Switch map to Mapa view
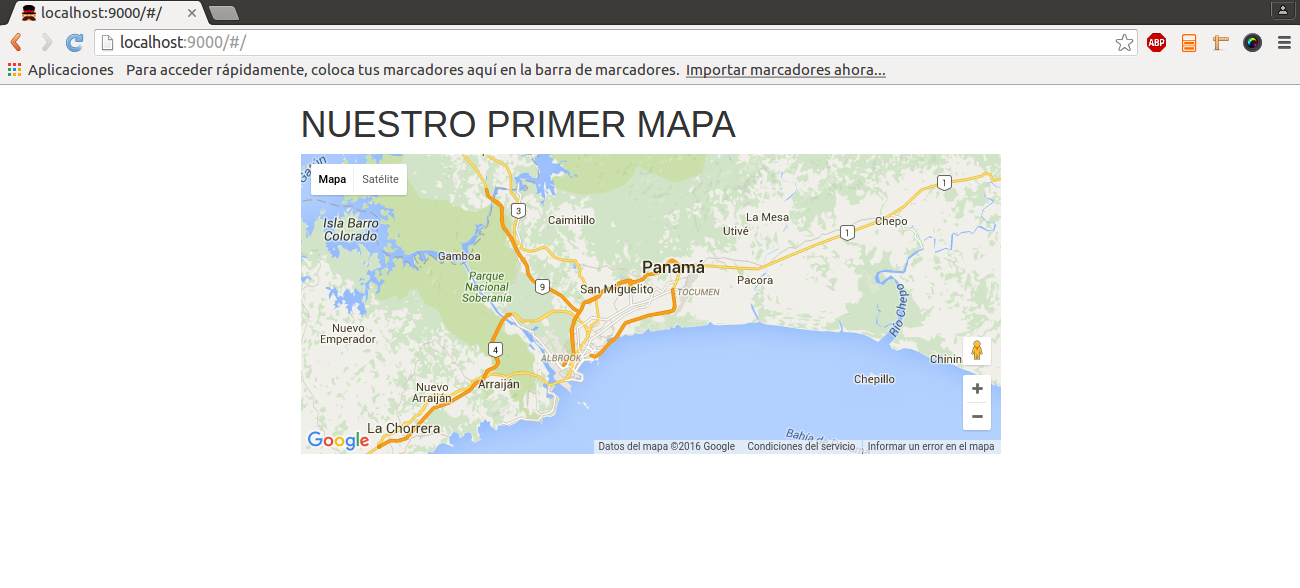 coord(332,179)
